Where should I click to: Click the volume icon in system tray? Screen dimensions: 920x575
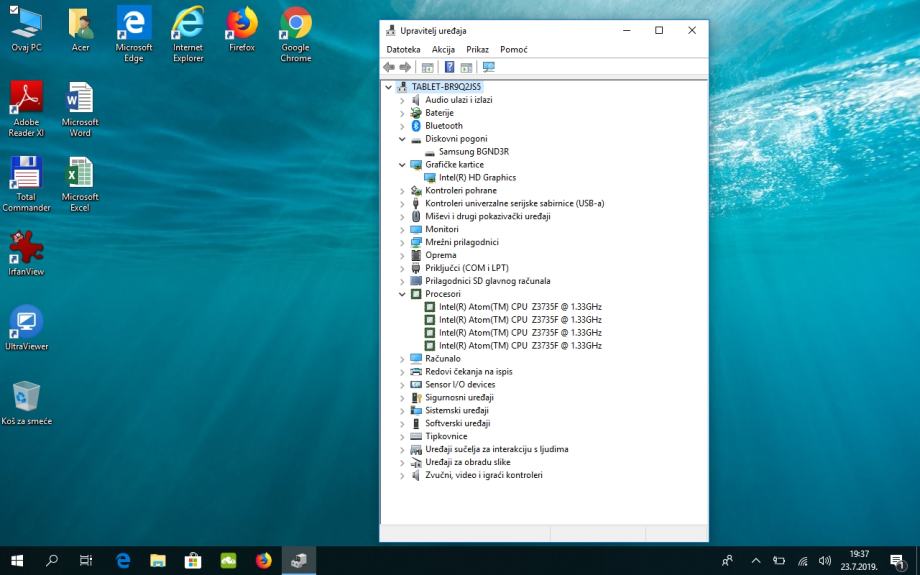pos(825,561)
